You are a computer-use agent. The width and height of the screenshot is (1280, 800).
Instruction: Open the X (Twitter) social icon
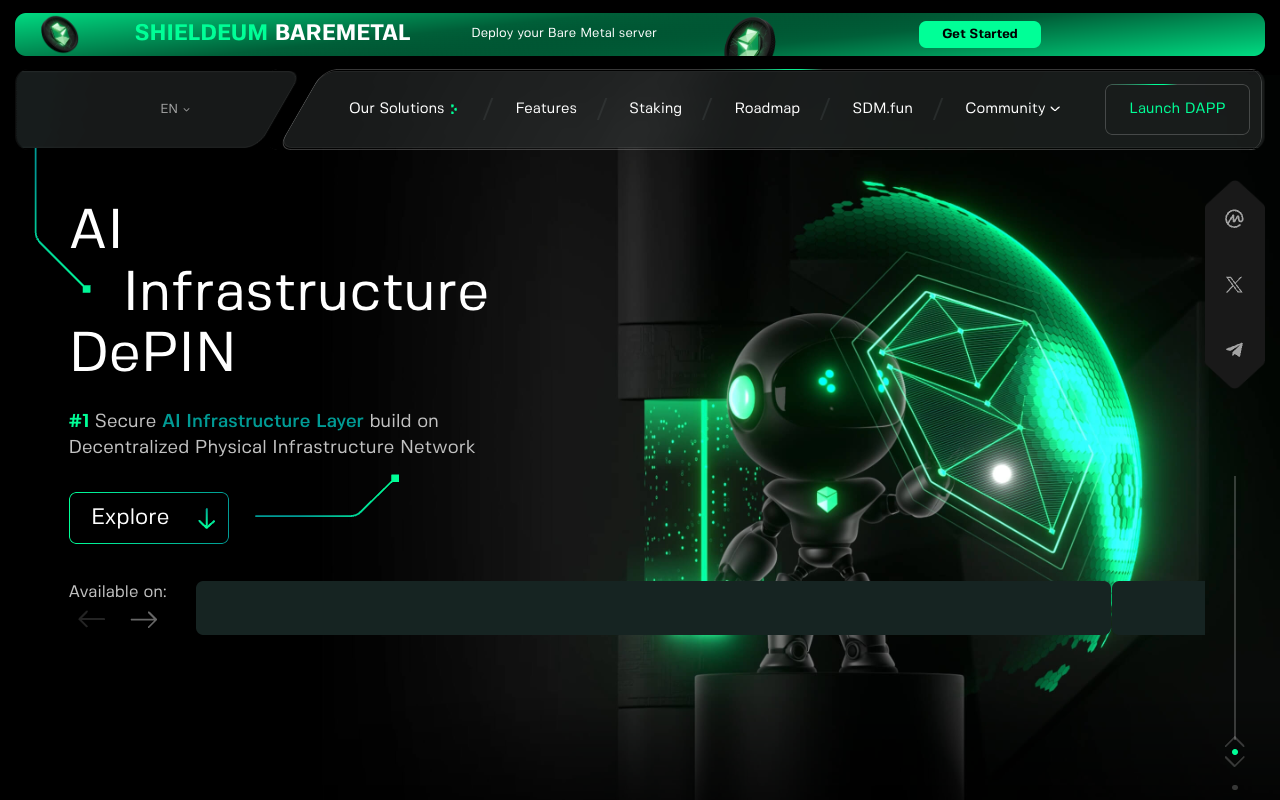pos(1234,285)
